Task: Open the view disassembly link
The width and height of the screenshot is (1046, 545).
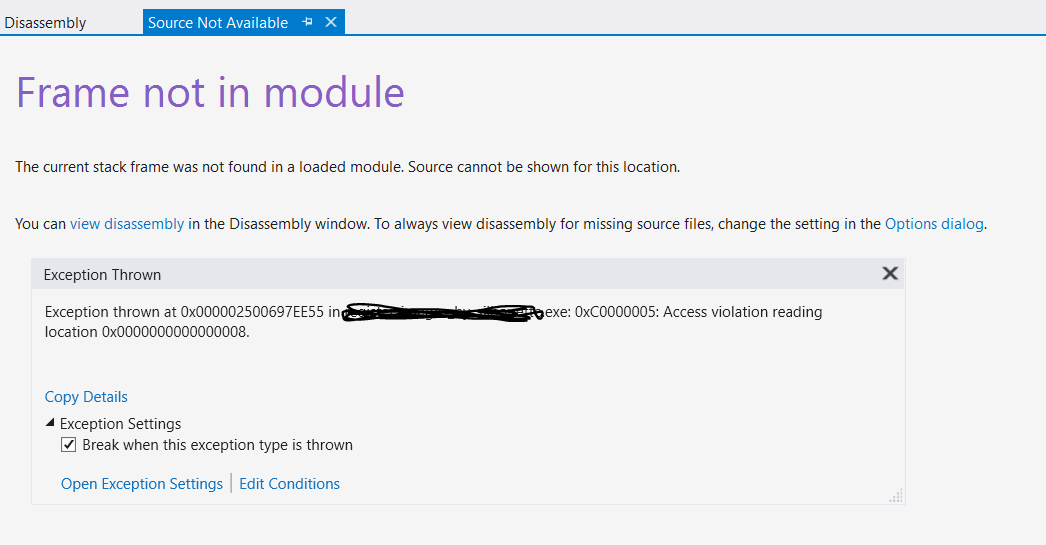Action: click(x=127, y=224)
